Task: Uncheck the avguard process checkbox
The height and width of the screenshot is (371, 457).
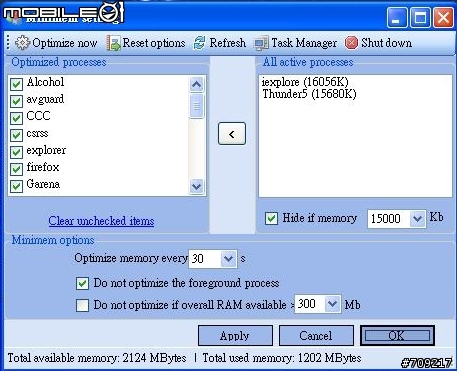Action: (16, 101)
